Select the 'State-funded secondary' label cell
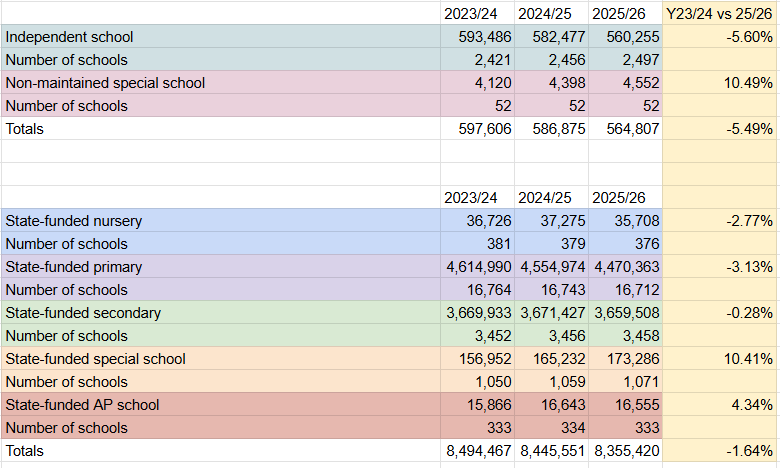780x468 pixels. click(221, 313)
